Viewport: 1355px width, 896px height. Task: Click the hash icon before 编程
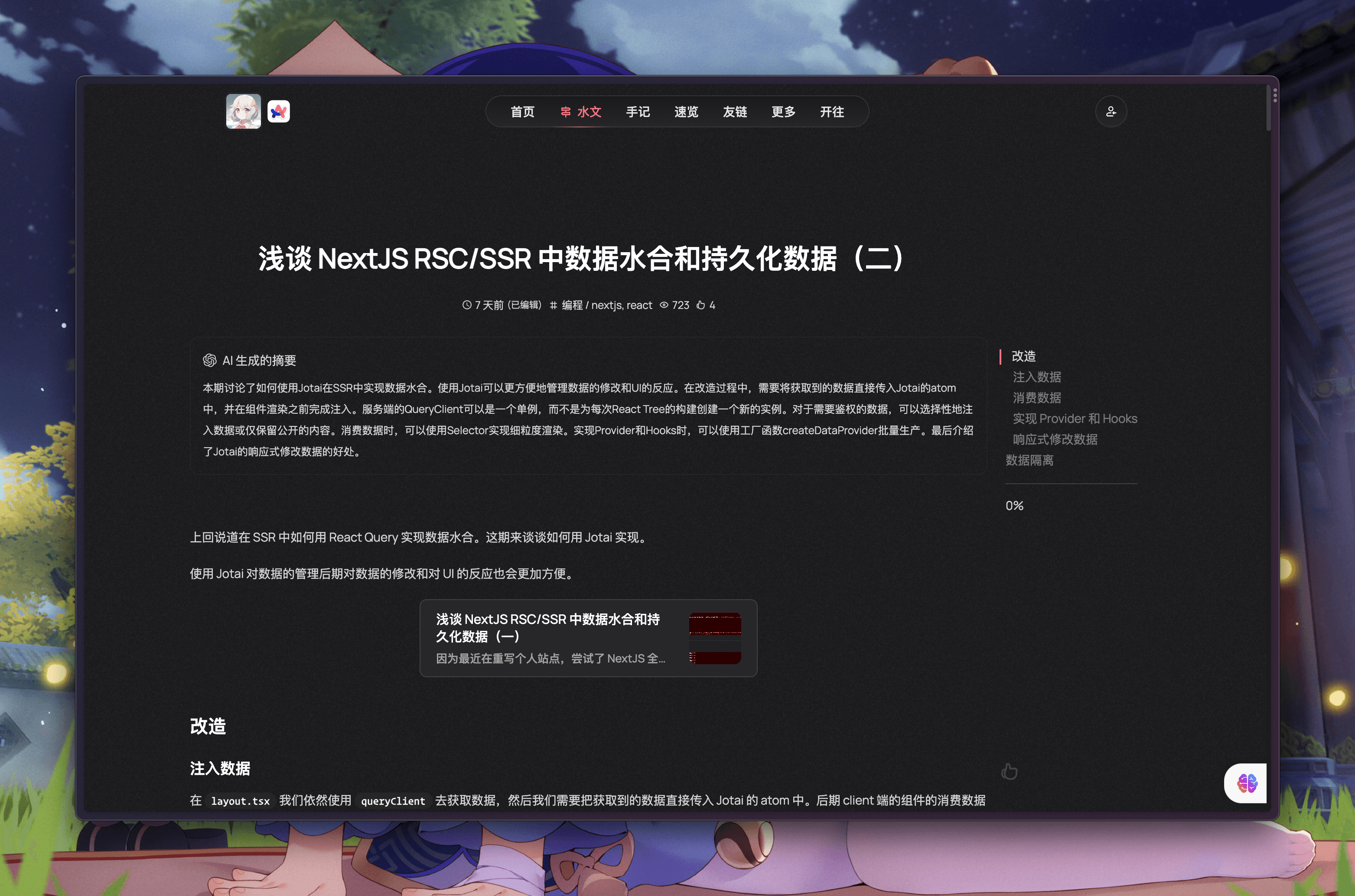point(554,305)
